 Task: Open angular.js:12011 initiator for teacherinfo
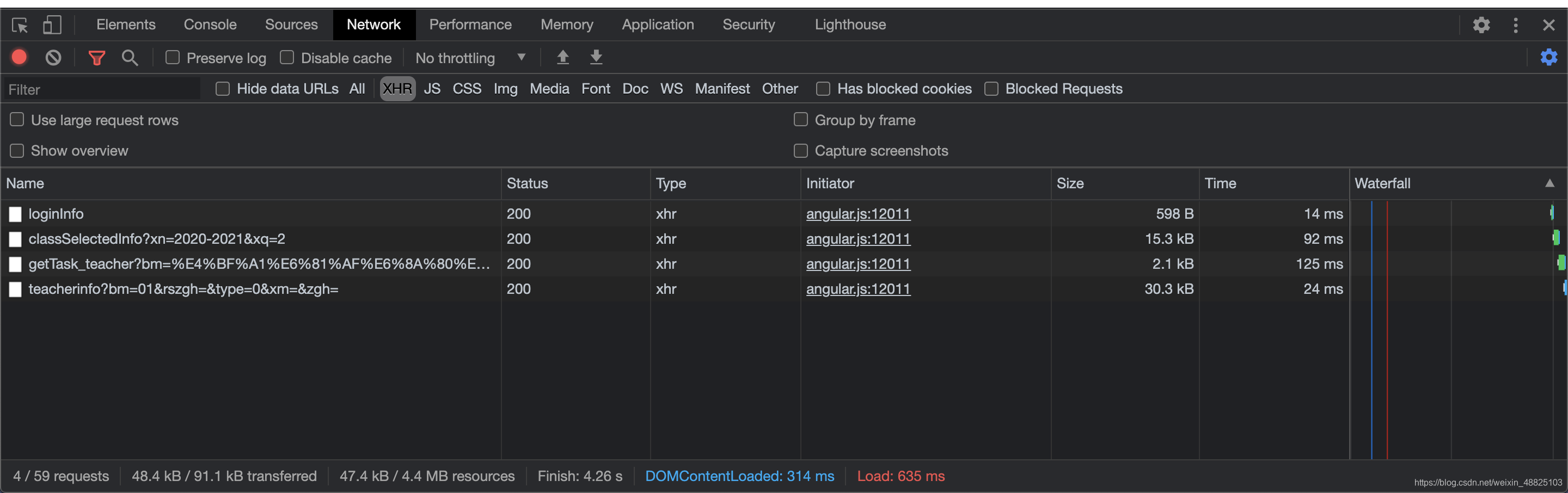(x=858, y=289)
